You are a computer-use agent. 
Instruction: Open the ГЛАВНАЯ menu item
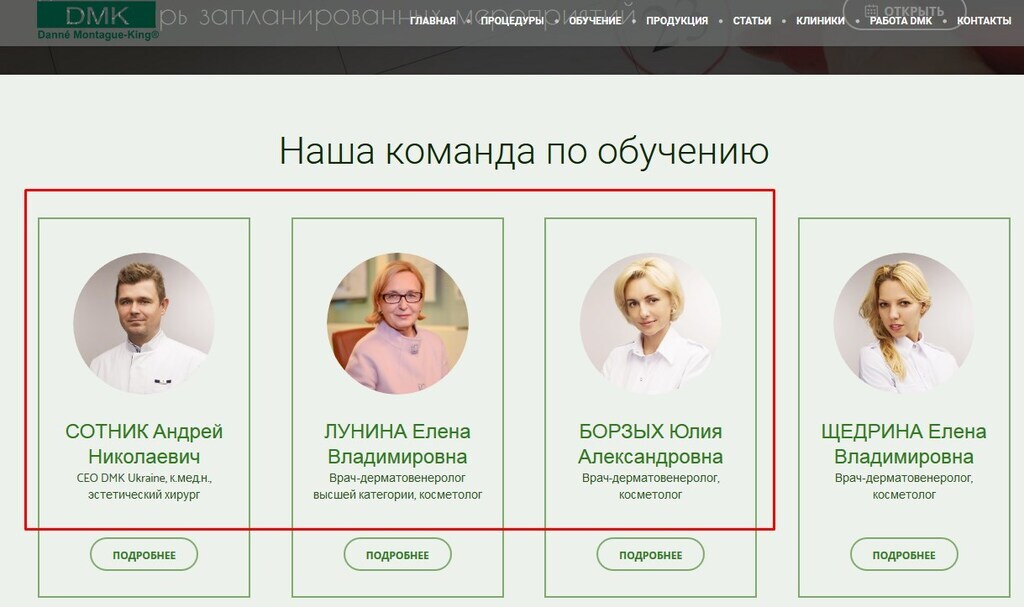click(432, 21)
